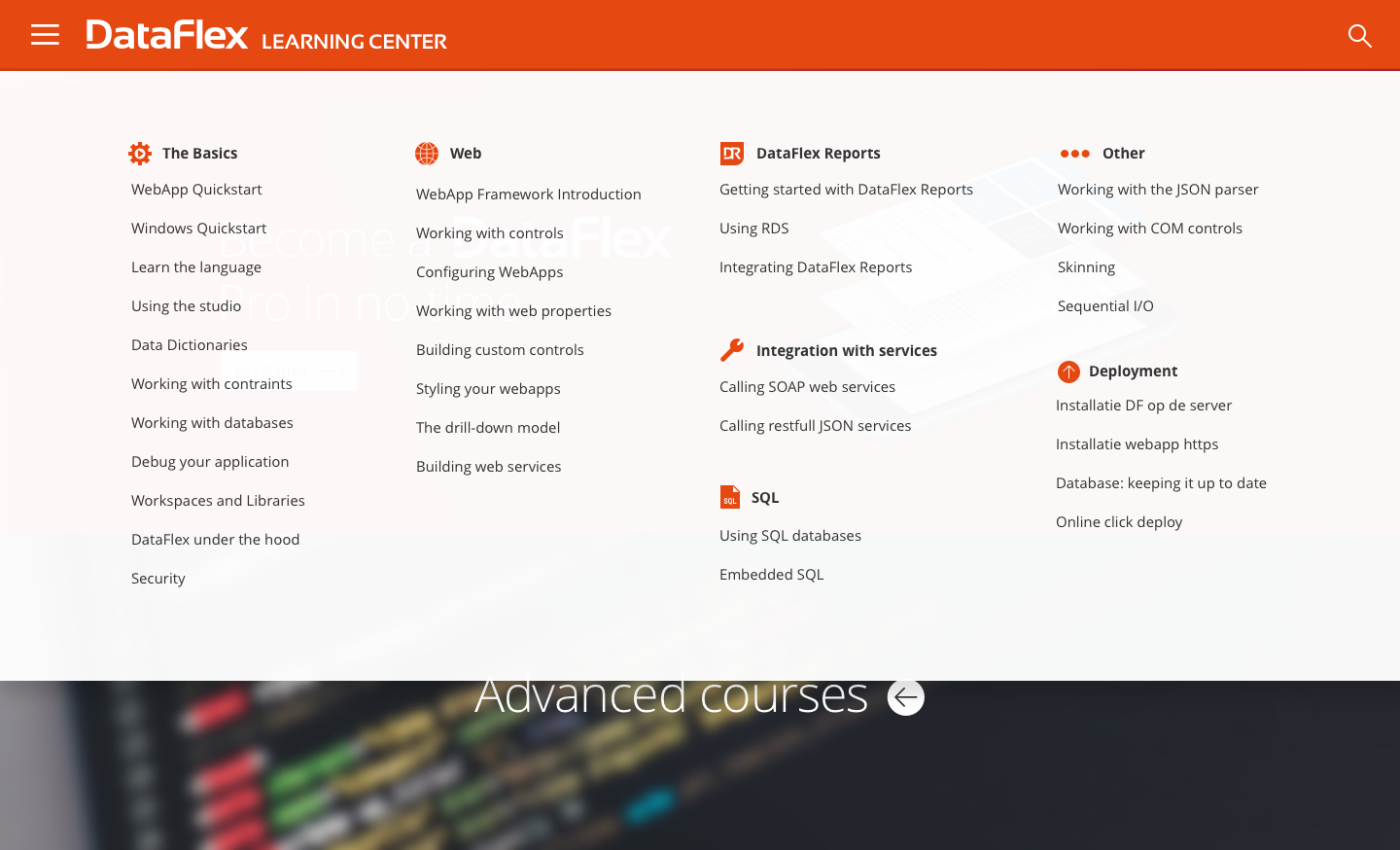Select Working with databases
Image resolution: width=1400 pixels, height=850 pixels.
point(212,423)
